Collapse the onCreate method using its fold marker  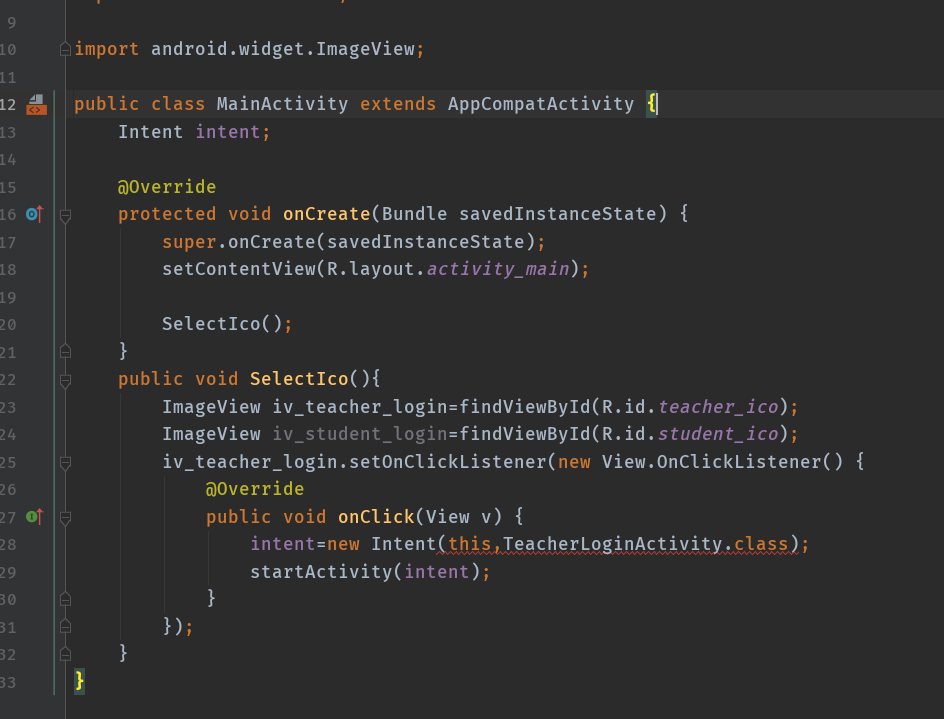coord(65,215)
